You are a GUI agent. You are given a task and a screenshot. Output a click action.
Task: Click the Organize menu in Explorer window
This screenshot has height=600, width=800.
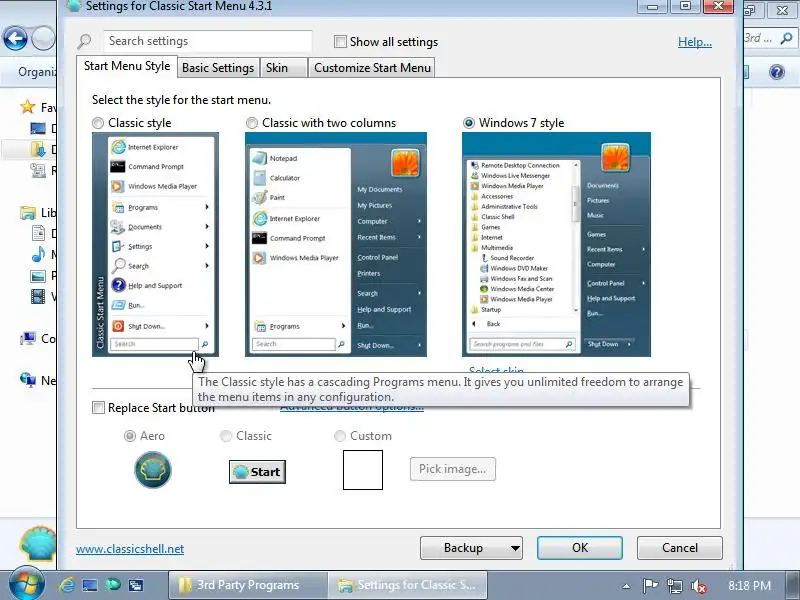tap(37, 72)
